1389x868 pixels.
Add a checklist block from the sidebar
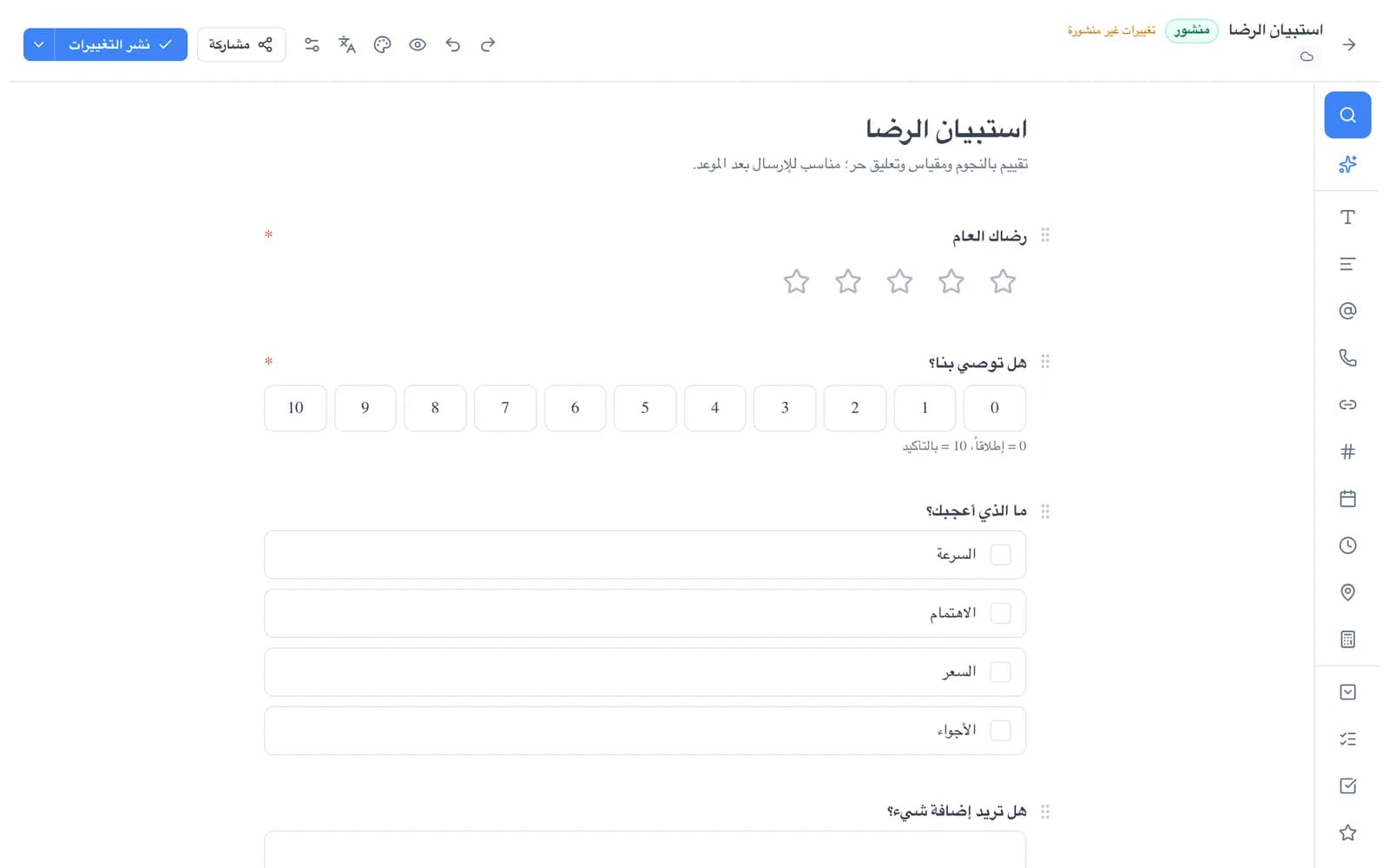click(x=1347, y=739)
